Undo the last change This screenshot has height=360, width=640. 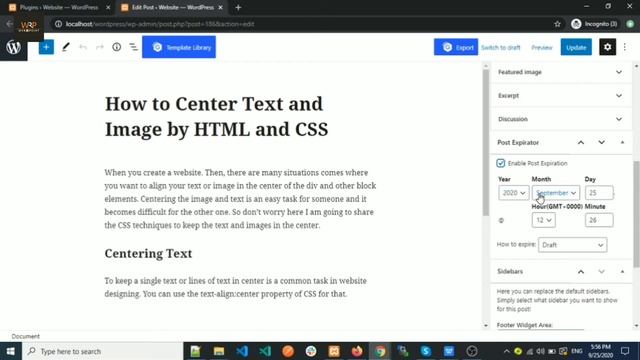pos(83,47)
